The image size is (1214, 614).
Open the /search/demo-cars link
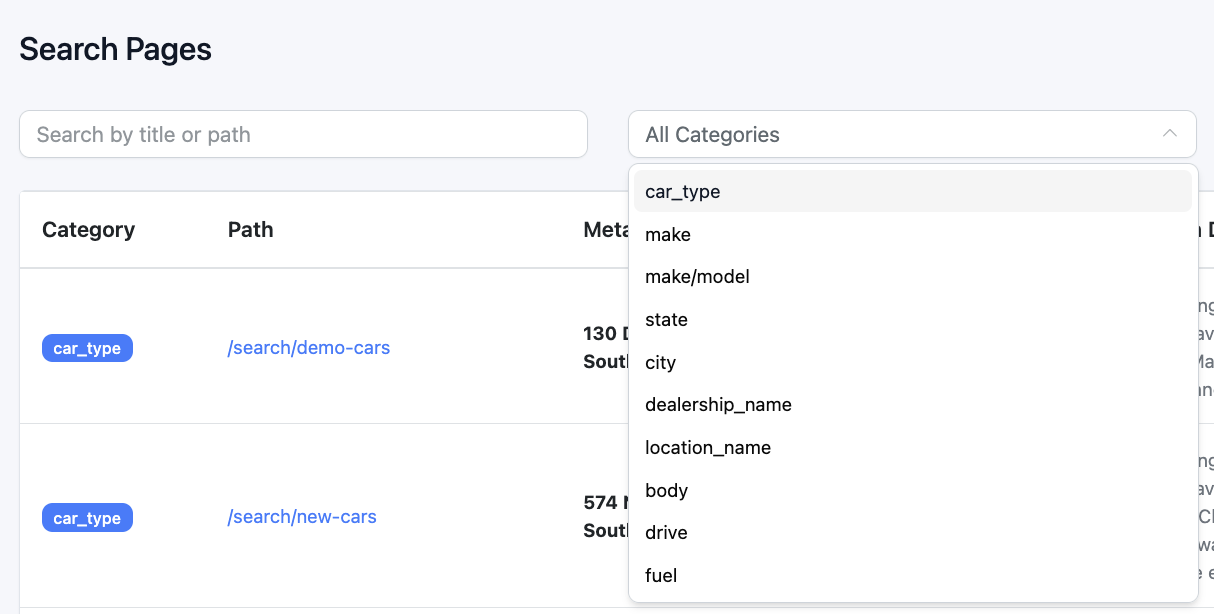[309, 348]
